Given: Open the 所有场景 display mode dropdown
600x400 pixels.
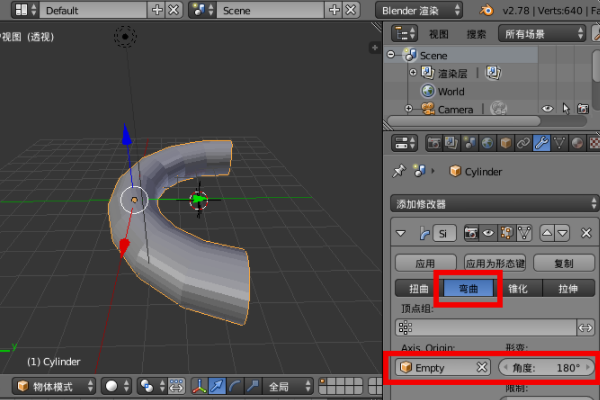Looking at the screenshot, I should click(x=542, y=34).
